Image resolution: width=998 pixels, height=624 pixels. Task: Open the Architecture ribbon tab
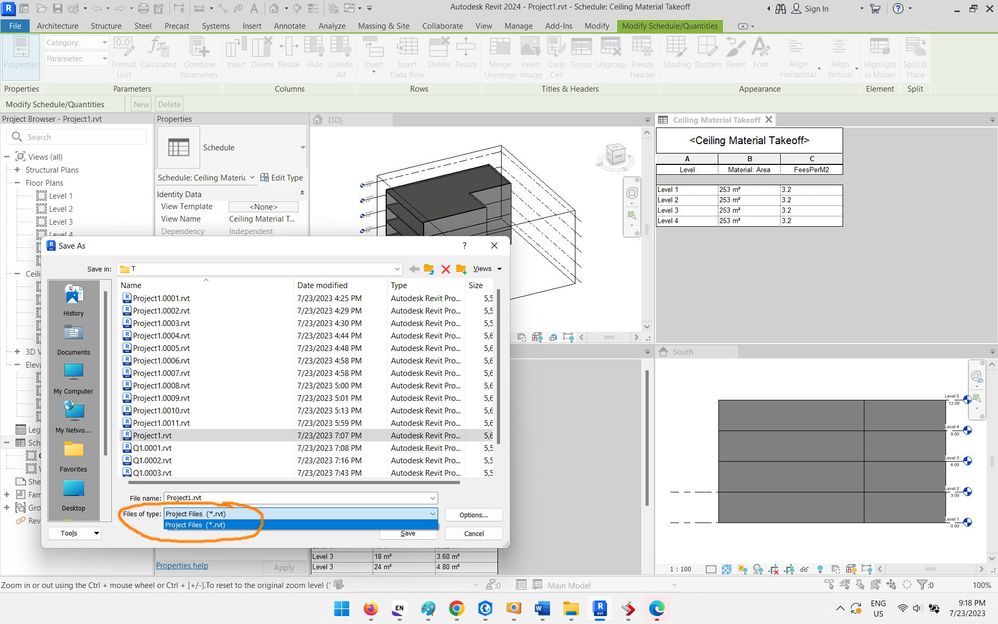(58, 25)
